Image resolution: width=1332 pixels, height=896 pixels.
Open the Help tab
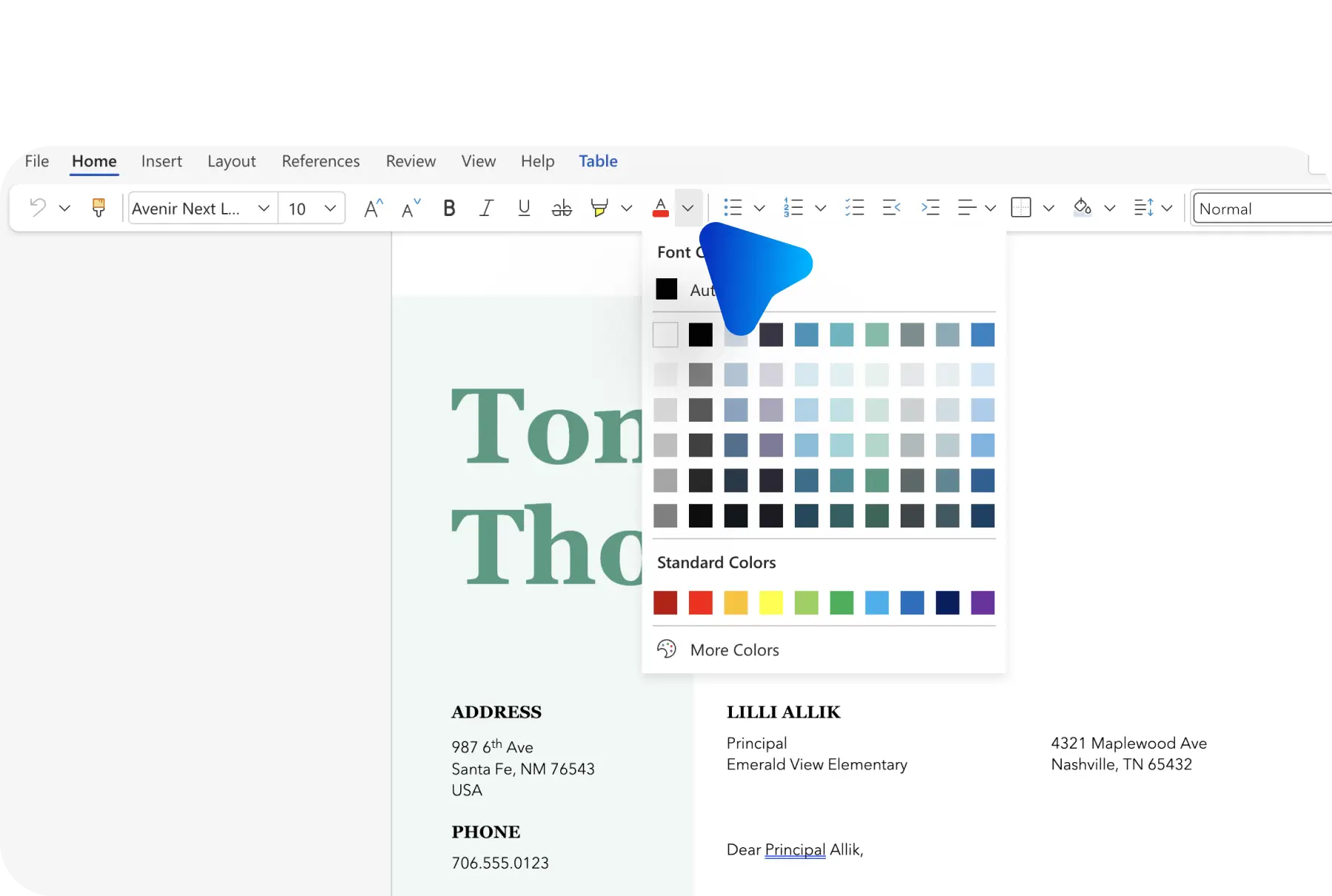[x=537, y=161]
